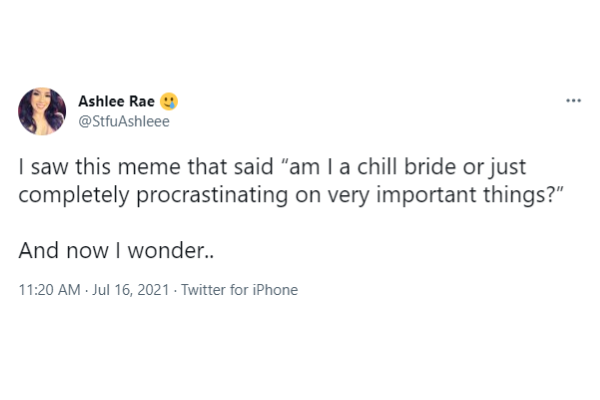The image size is (600, 400).
Task: Open the three-dot more options menu
Action: [x=573, y=101]
